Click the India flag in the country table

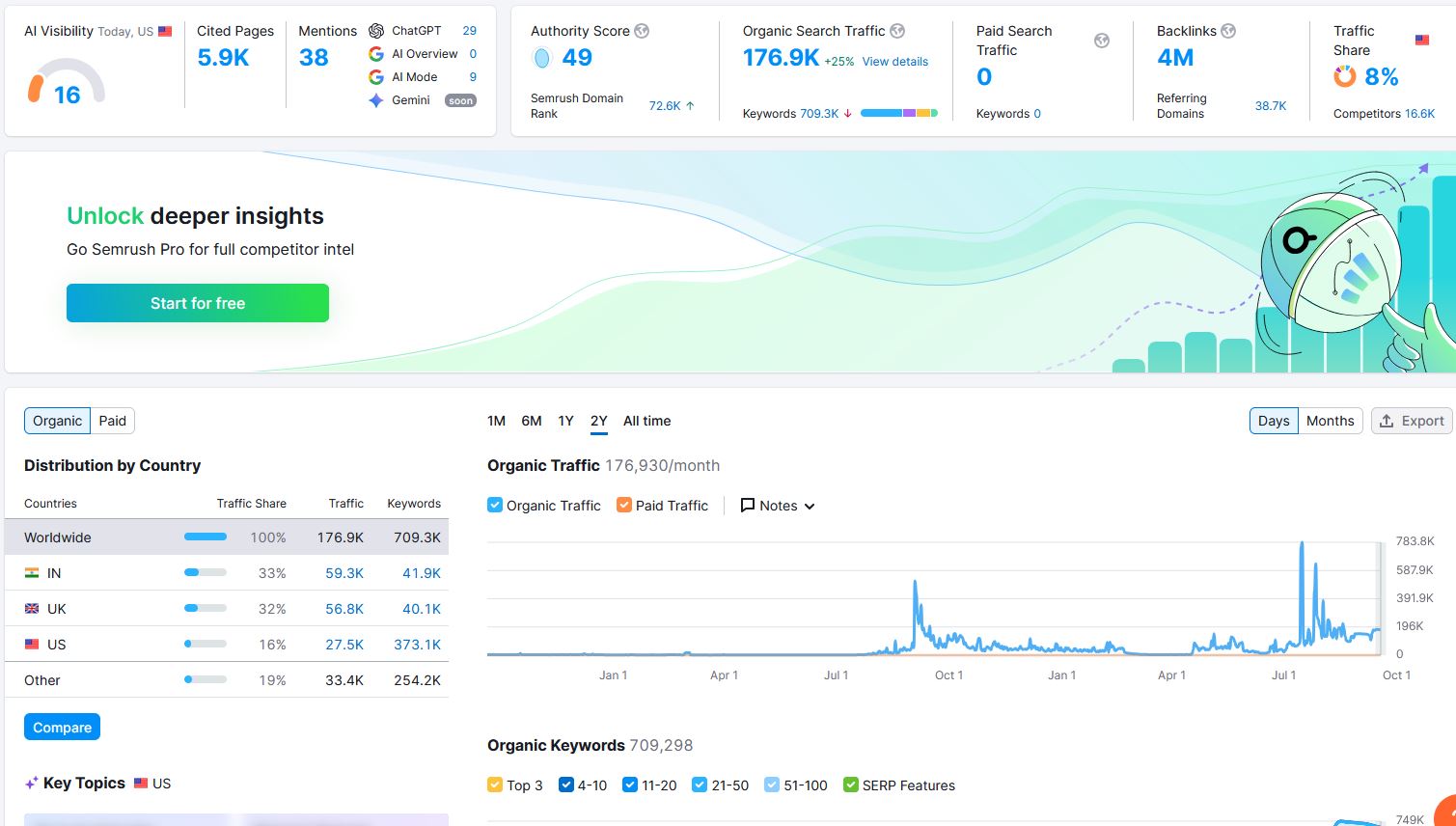32,573
